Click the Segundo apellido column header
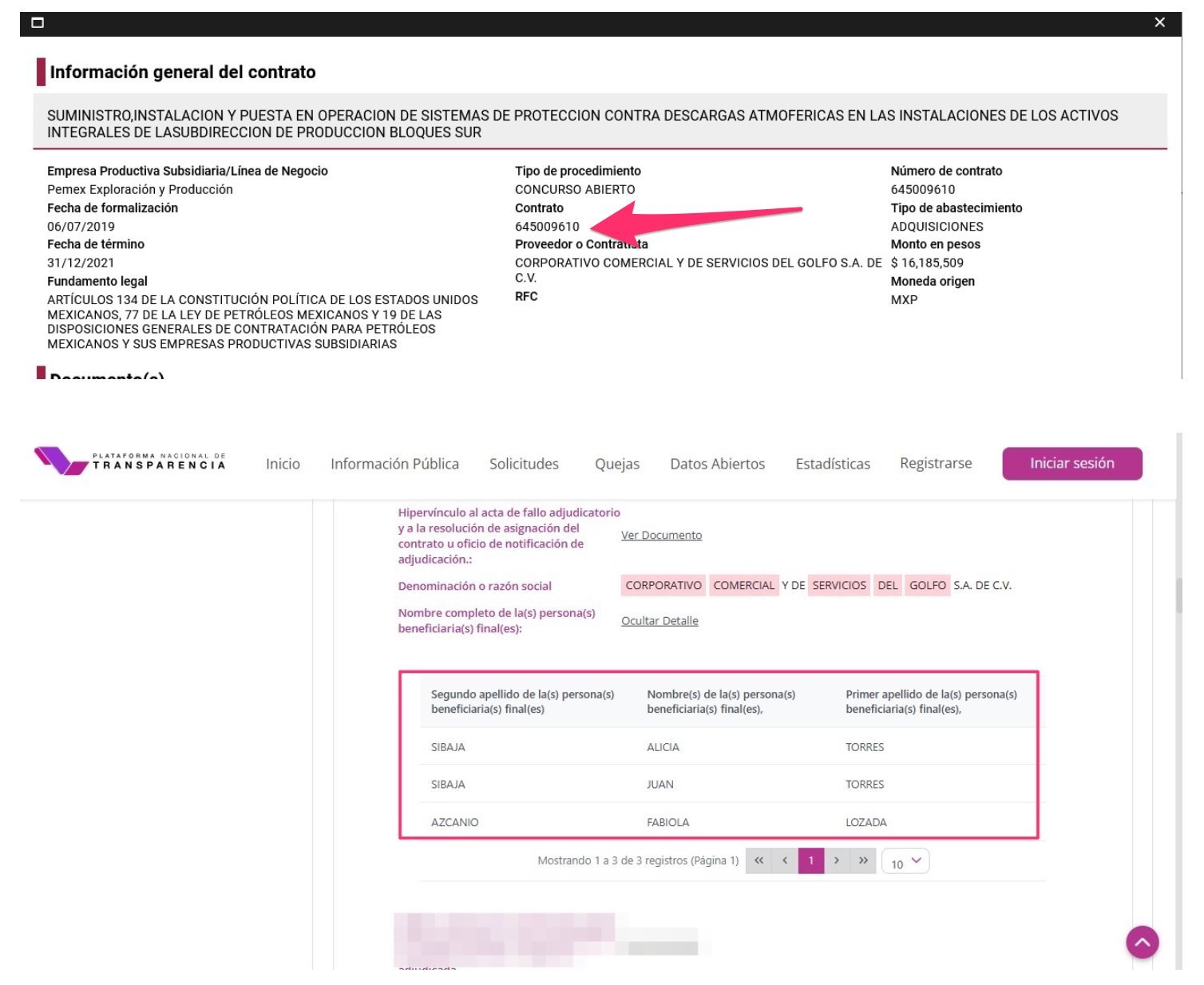Viewport: 1204px width, 985px height. (x=522, y=702)
